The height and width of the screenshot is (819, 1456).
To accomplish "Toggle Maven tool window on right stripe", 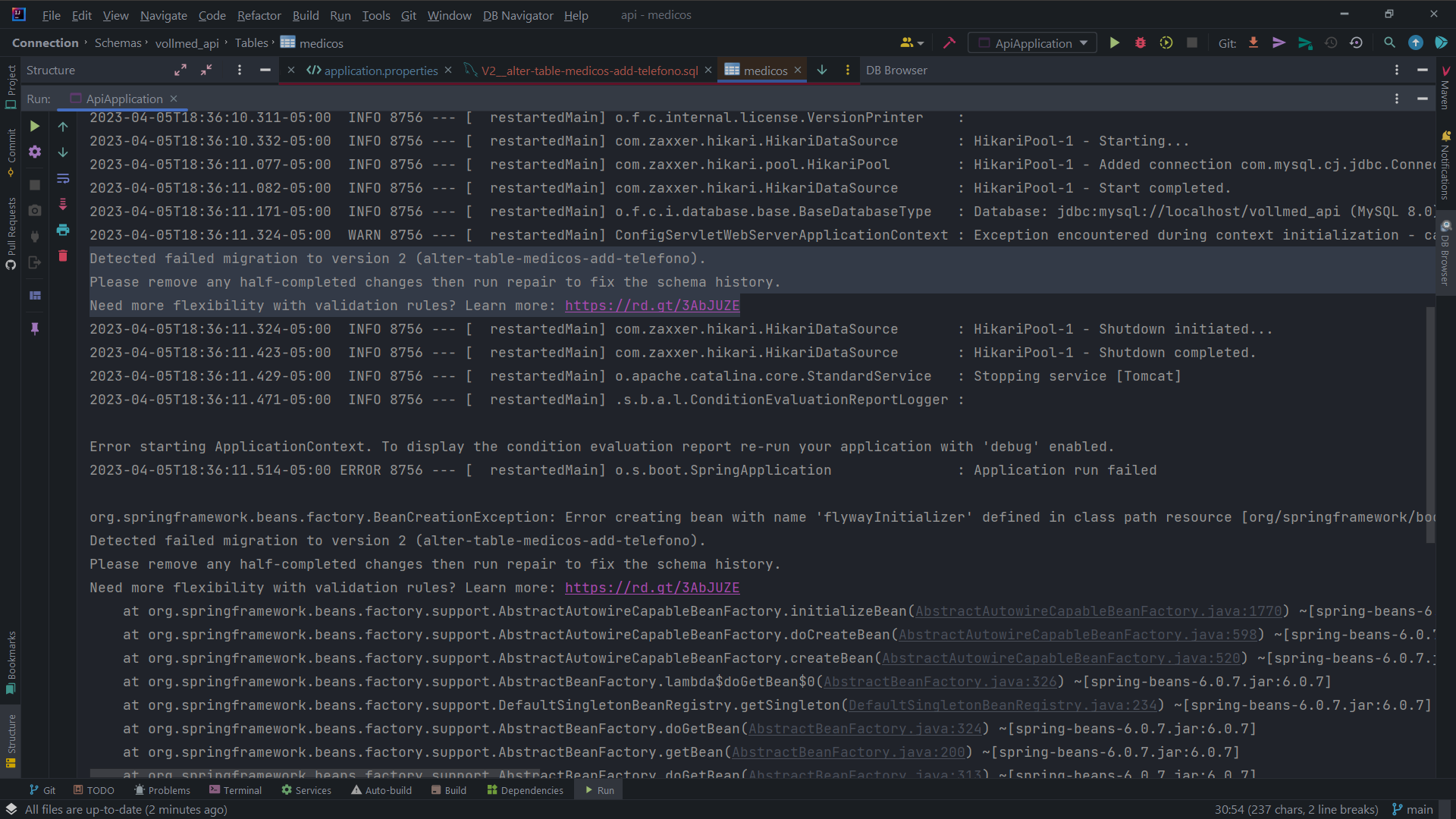I will (x=1445, y=87).
